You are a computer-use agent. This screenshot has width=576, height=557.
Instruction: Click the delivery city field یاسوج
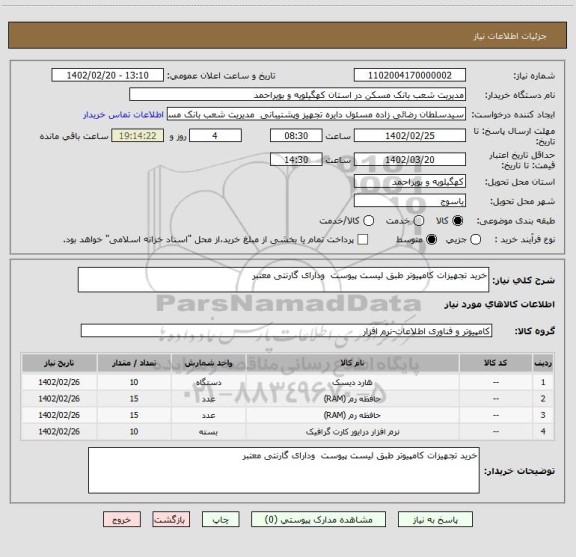pos(410,201)
